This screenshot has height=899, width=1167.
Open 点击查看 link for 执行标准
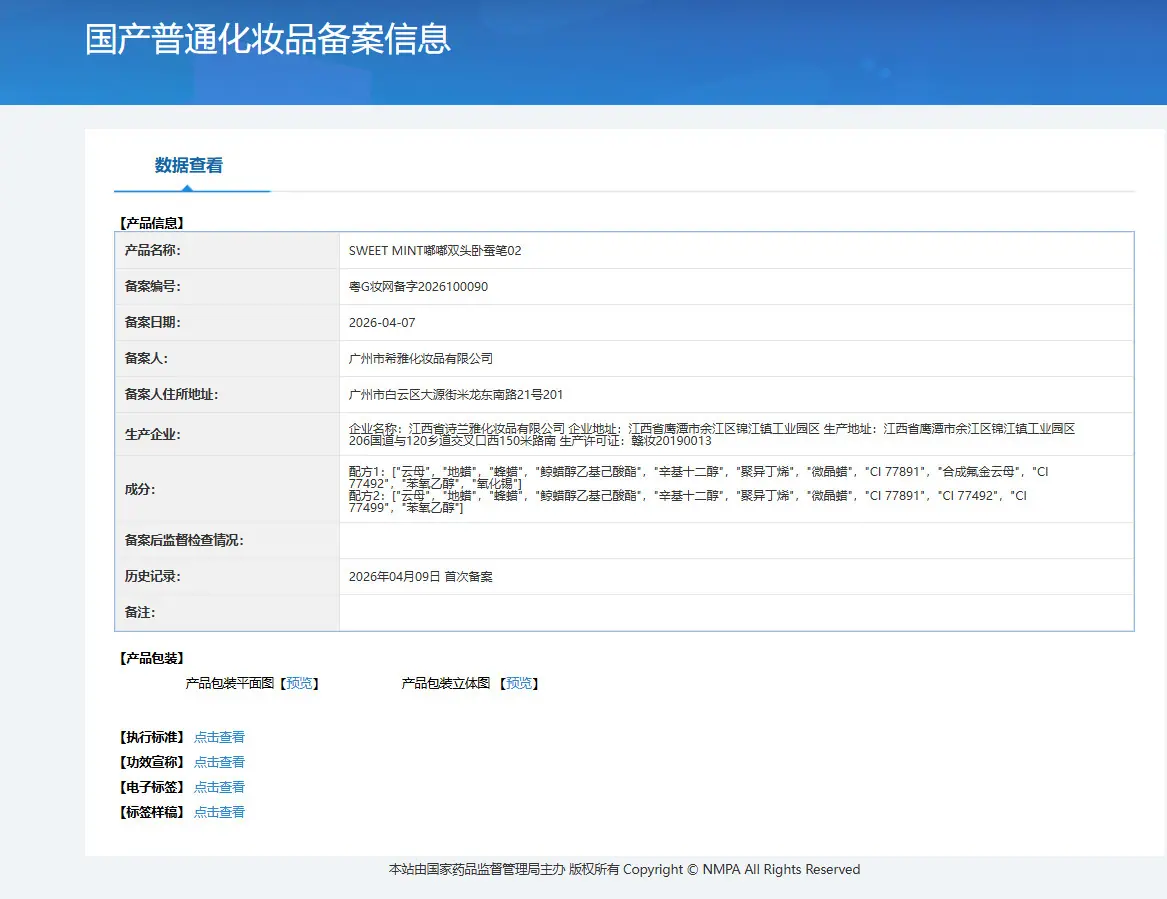point(220,737)
